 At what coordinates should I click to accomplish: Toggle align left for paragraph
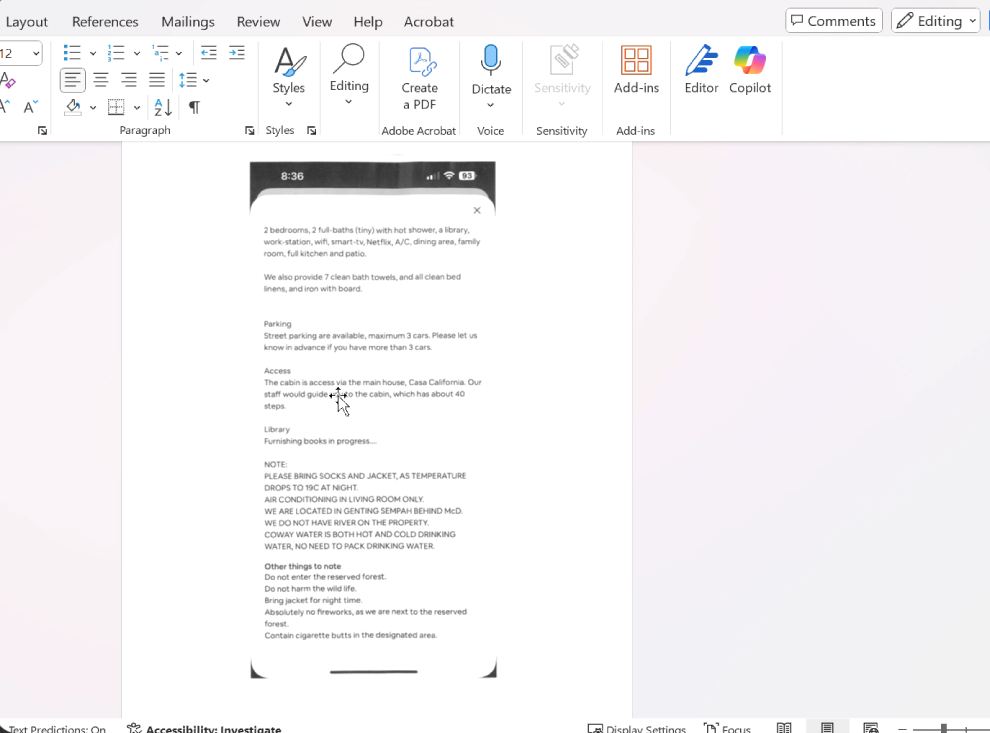point(73,80)
